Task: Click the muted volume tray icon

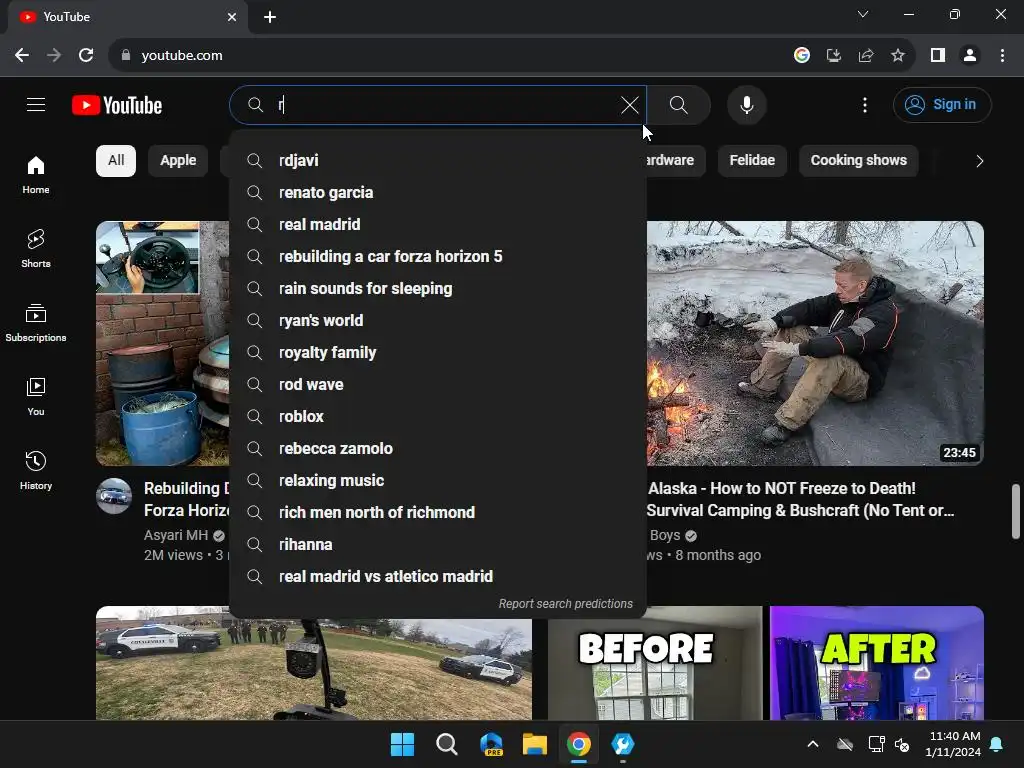Action: [x=903, y=744]
